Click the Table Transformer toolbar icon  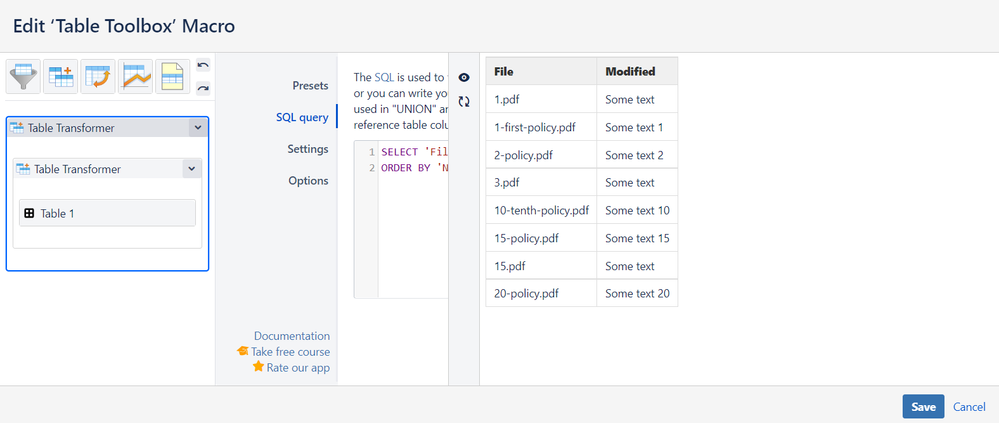pos(61,76)
